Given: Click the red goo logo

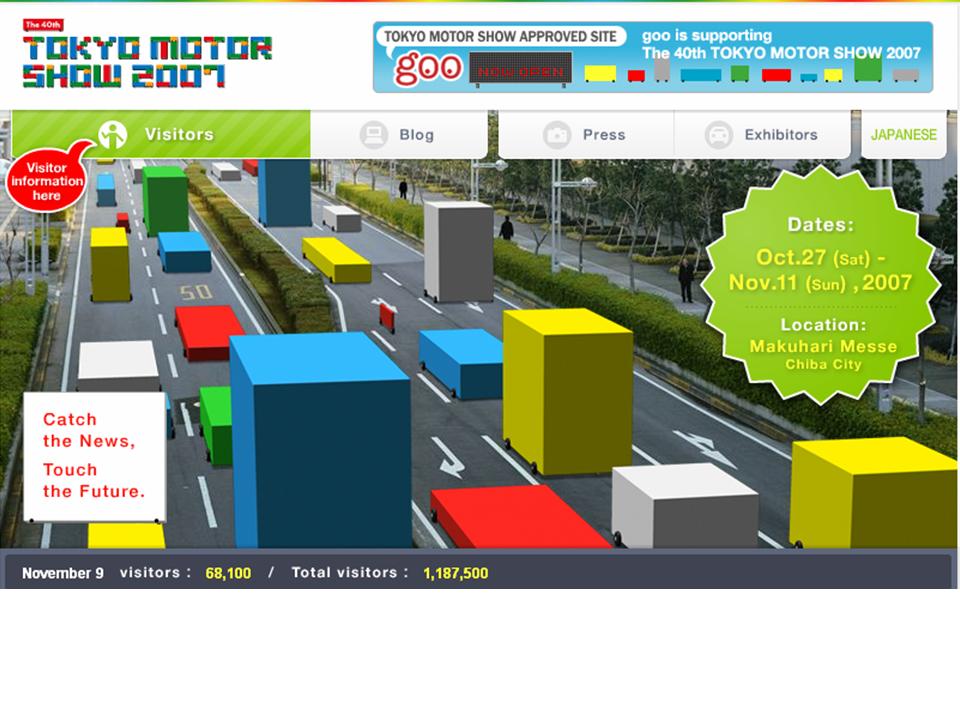Looking at the screenshot, I should pyautogui.click(x=429, y=68).
